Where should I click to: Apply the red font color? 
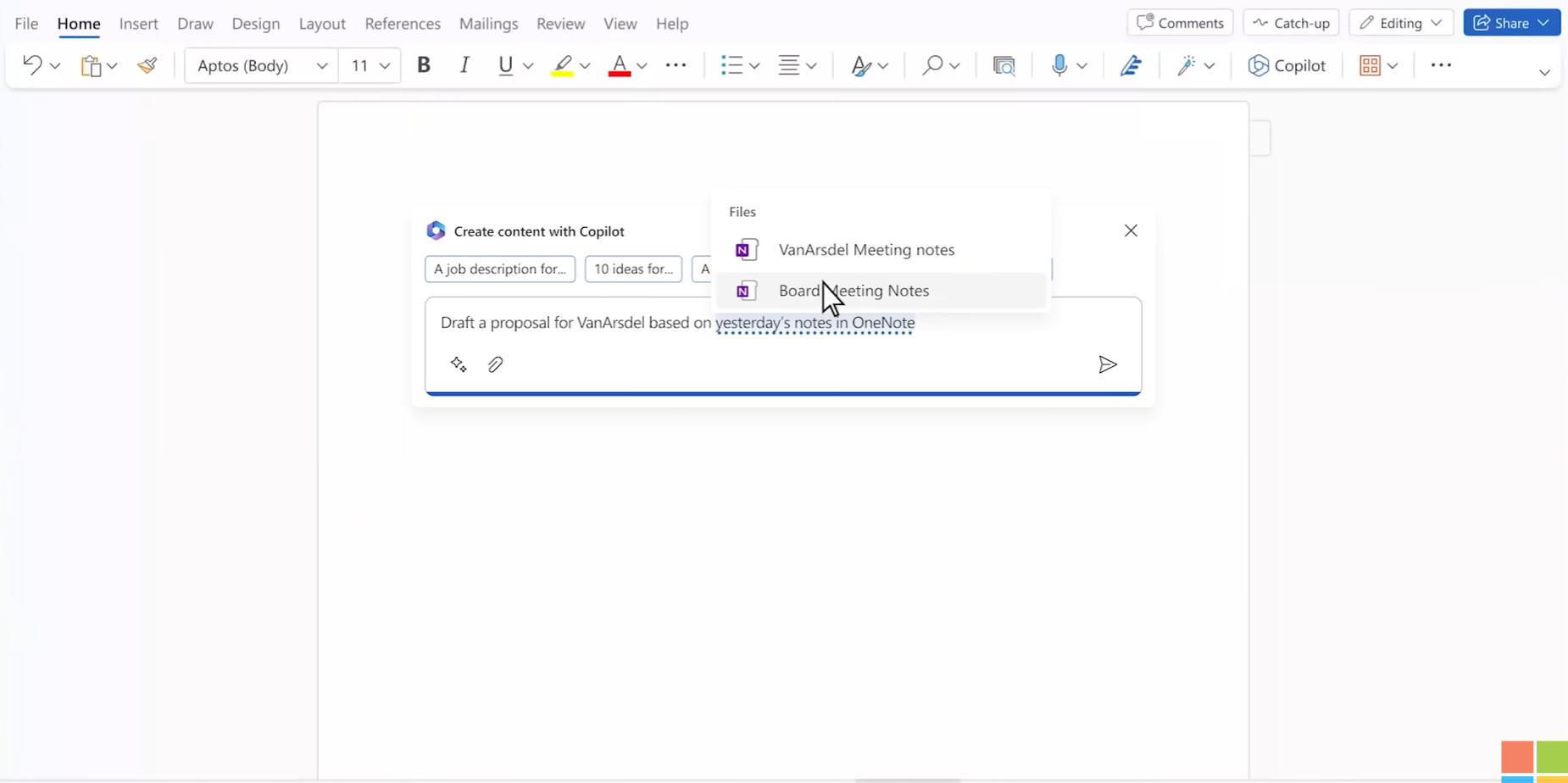[x=620, y=65]
